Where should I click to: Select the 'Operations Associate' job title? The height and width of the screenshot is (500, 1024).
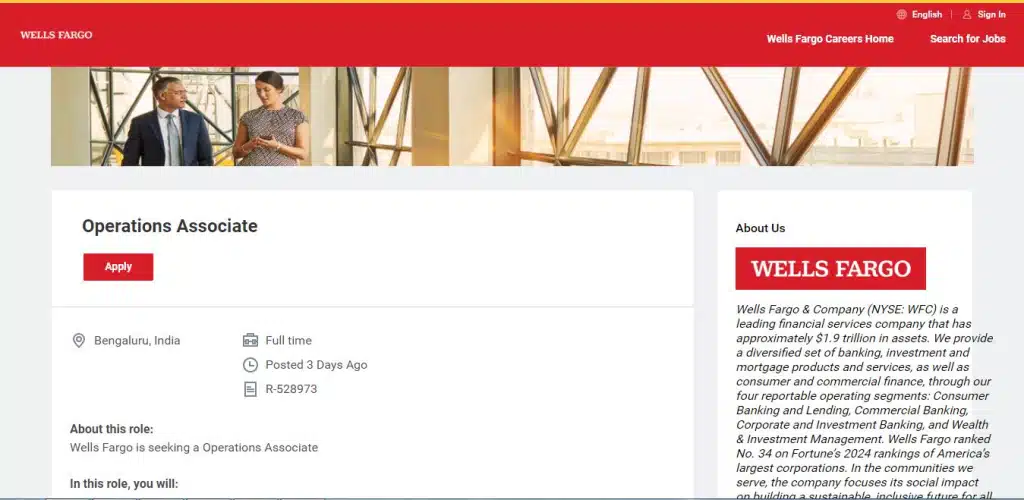point(170,226)
